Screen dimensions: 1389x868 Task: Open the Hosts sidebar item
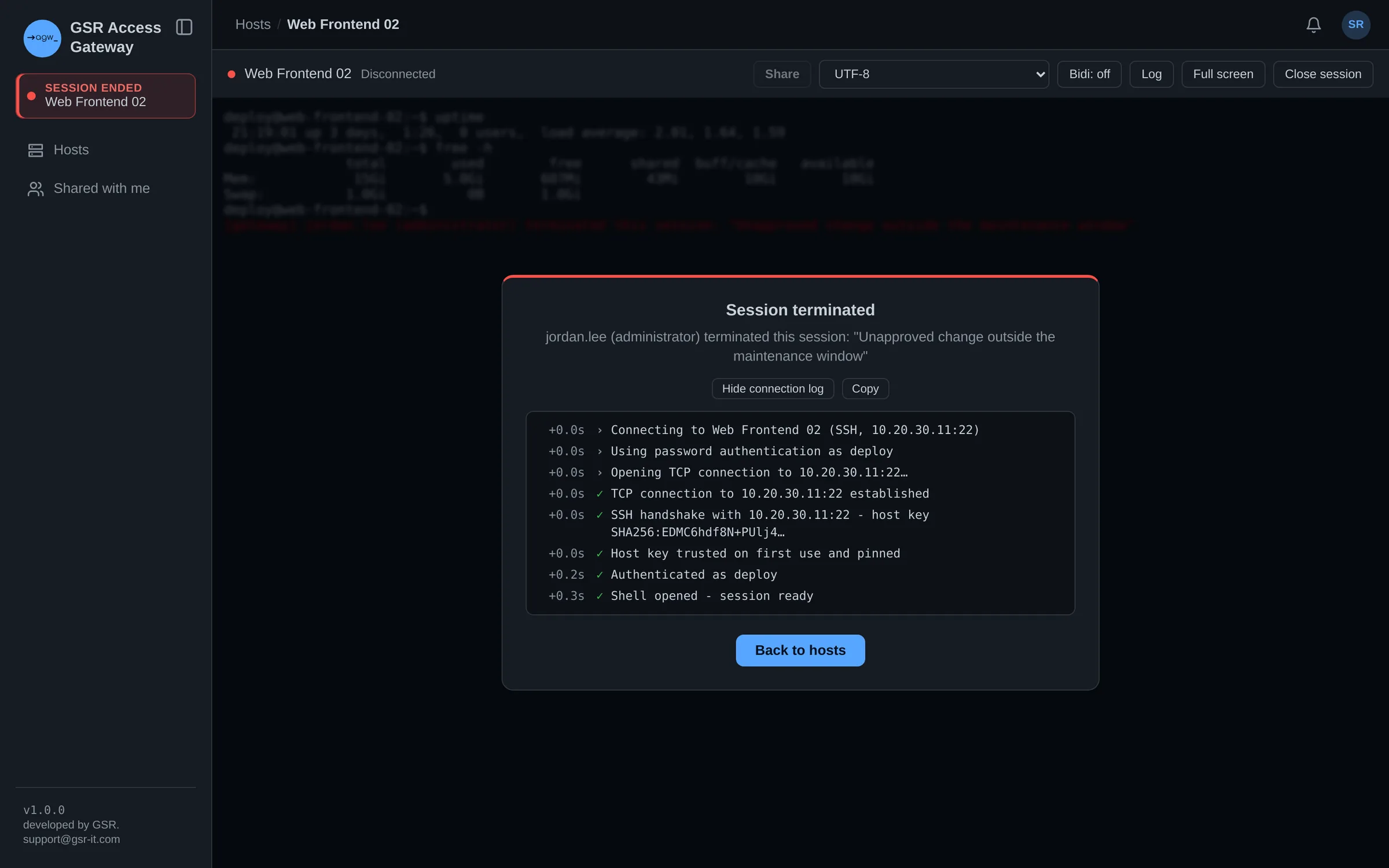105,150
